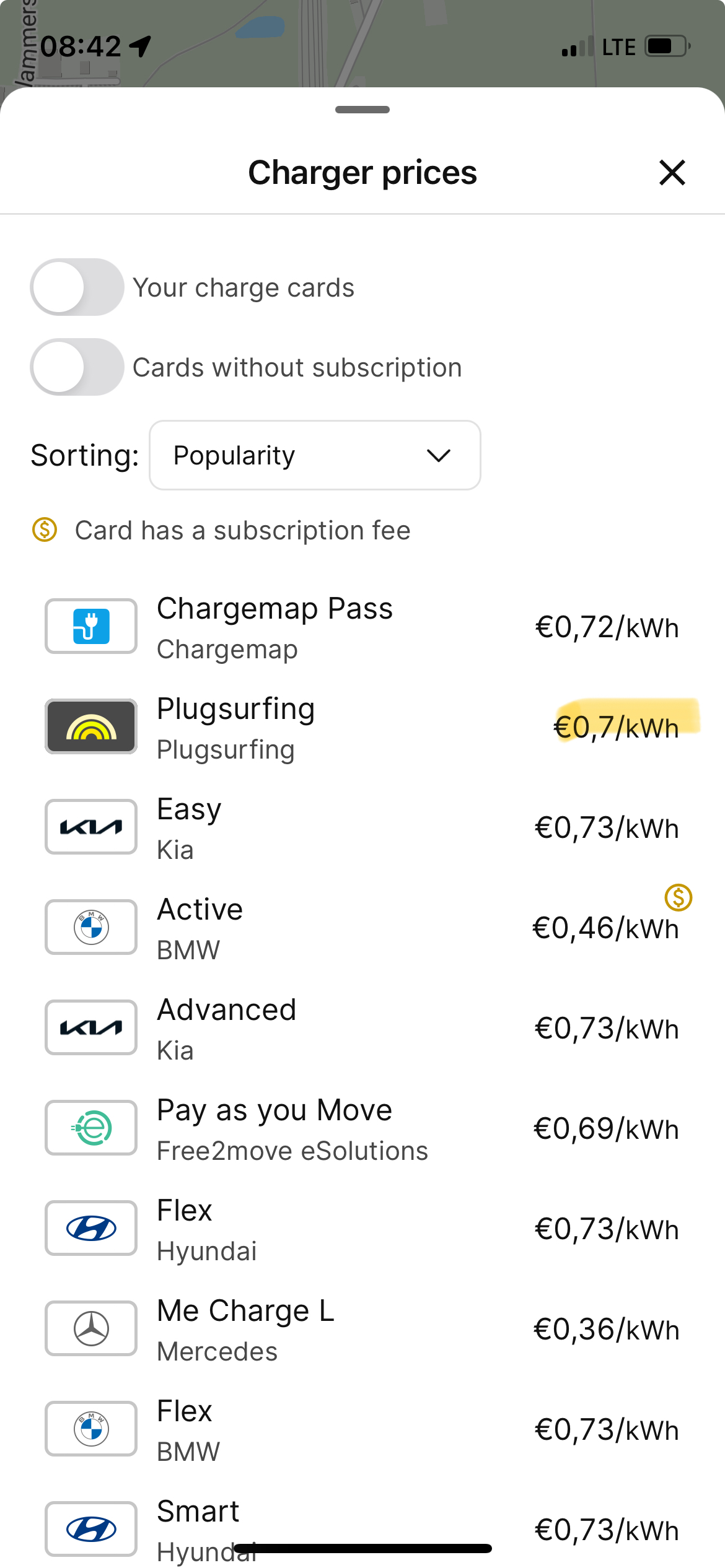Tap the BMW Active card logo
This screenshot has height=1568, width=725.
pos(91,927)
